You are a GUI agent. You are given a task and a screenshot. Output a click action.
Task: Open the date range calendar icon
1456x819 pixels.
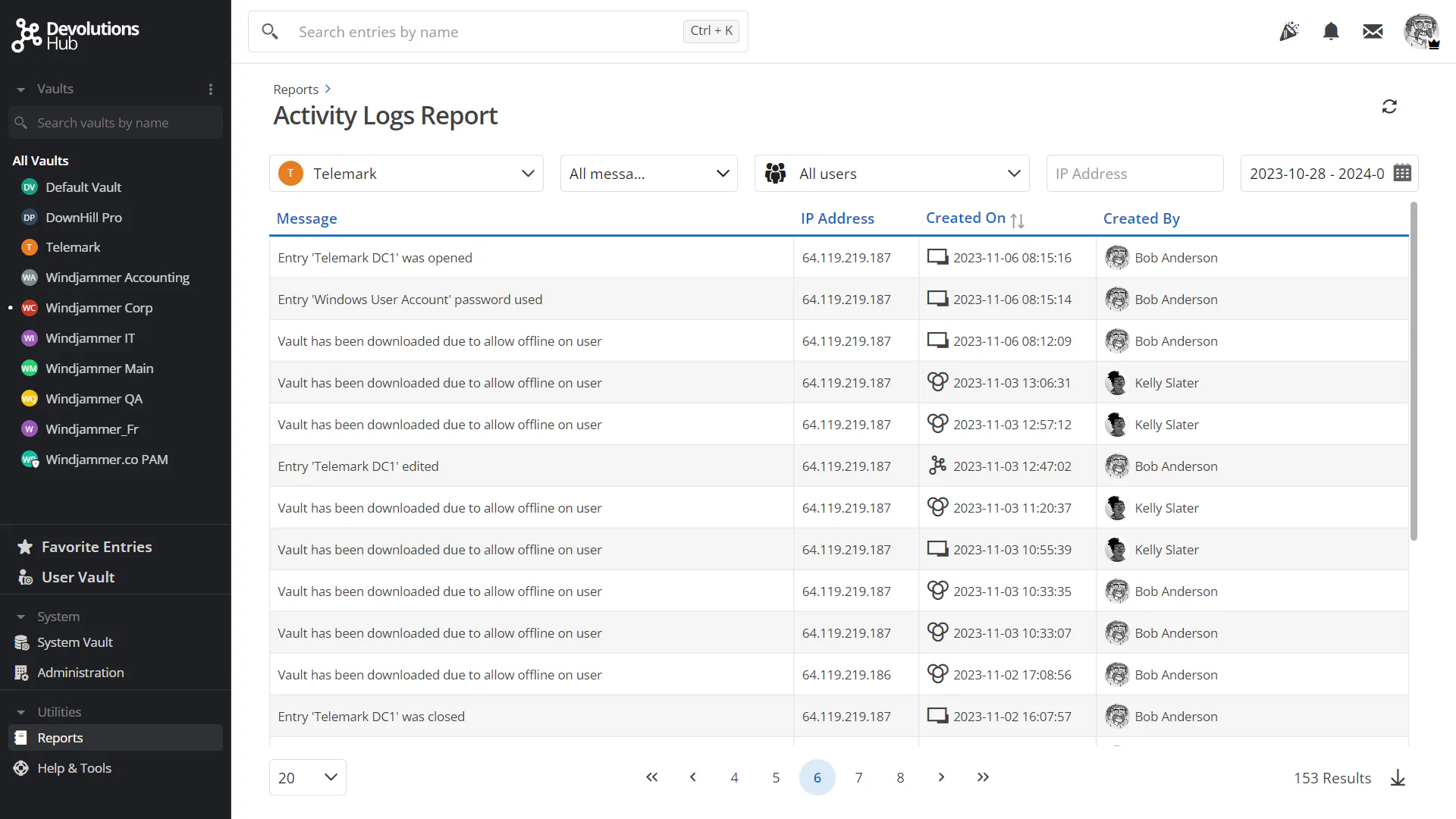[1402, 173]
